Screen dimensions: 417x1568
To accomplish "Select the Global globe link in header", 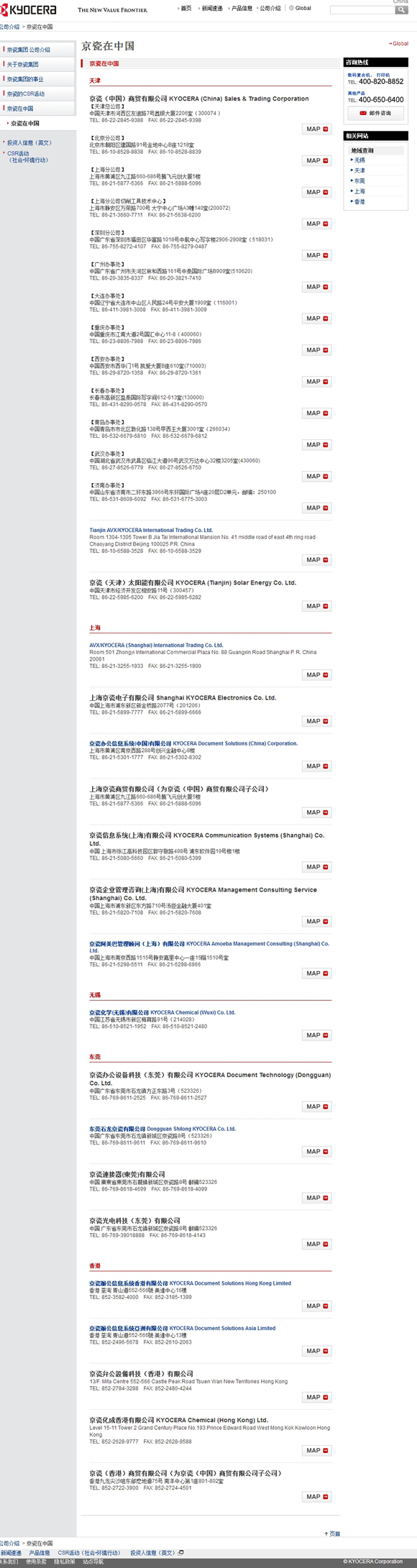I will pos(301,9).
